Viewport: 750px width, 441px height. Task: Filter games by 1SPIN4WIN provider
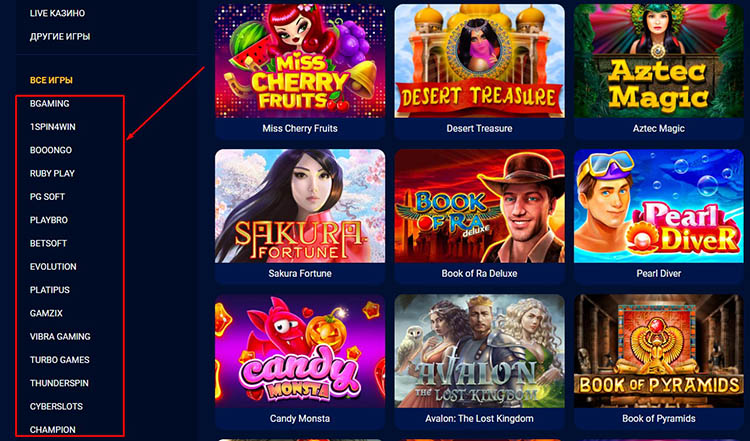pos(53,127)
